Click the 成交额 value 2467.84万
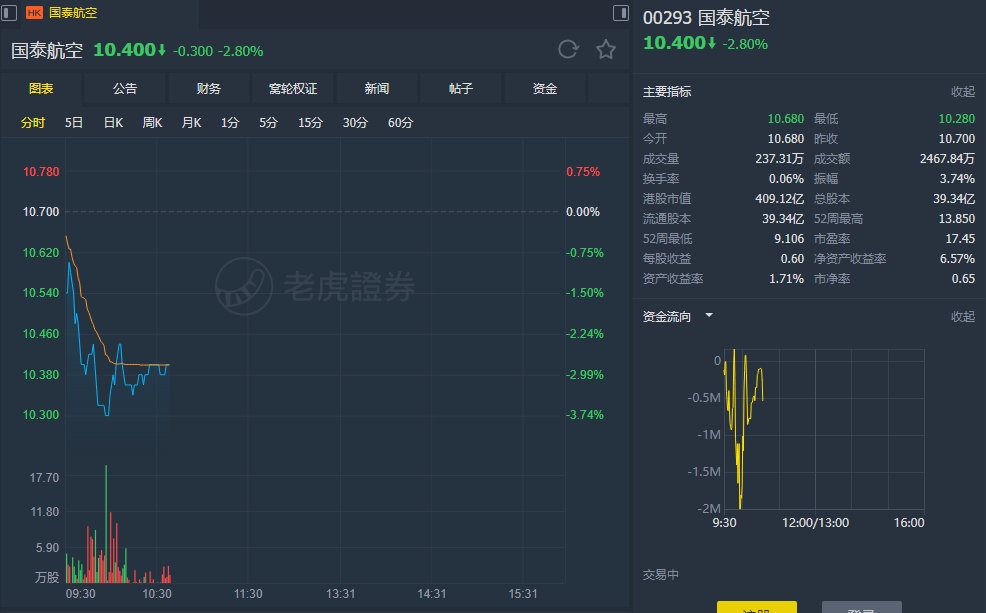The width and height of the screenshot is (986, 613). [947, 158]
